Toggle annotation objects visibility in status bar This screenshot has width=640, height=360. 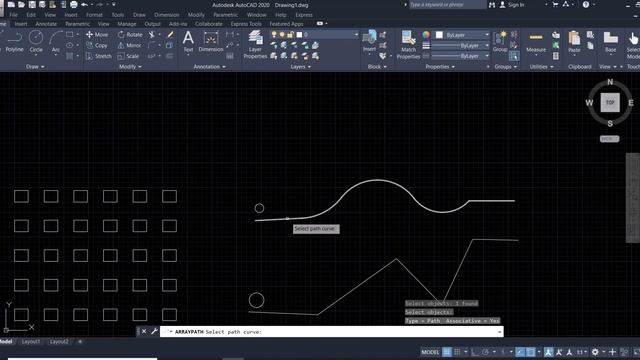(549, 352)
